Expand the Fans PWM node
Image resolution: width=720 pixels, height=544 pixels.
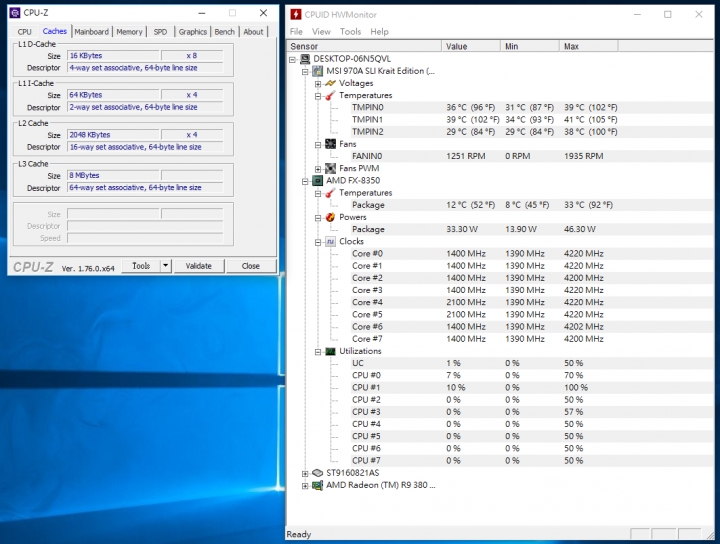318,169
